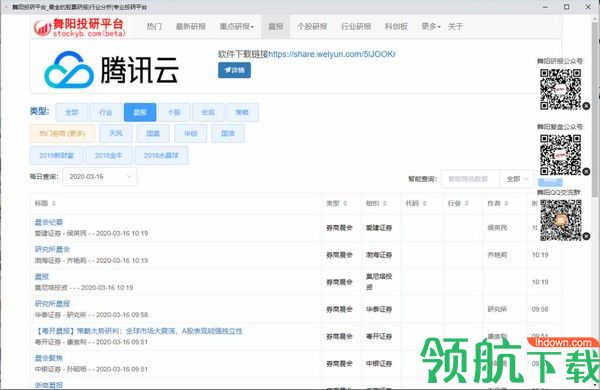Viewport: 600px width, 390px height.
Task: Filter by 2019新财富 ranking
Action: click(57, 155)
